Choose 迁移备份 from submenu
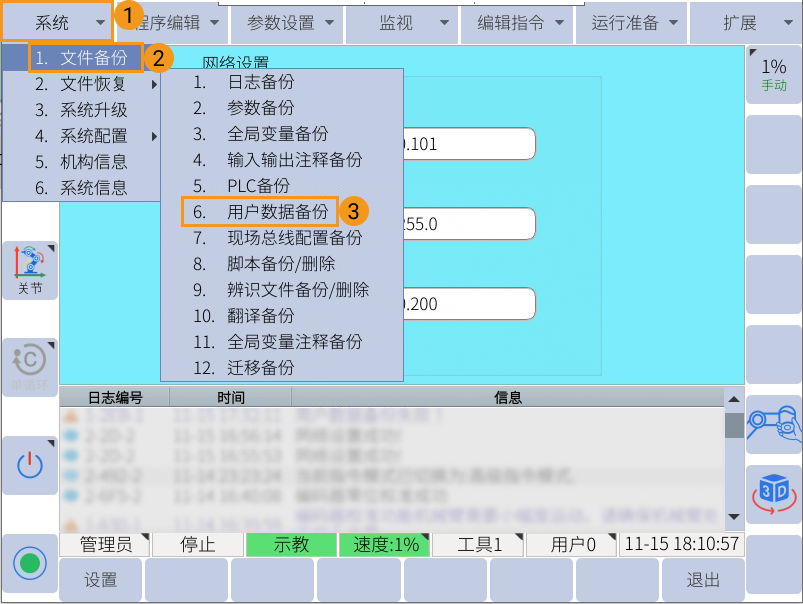Screen dimensions: 803x604 (282, 368)
